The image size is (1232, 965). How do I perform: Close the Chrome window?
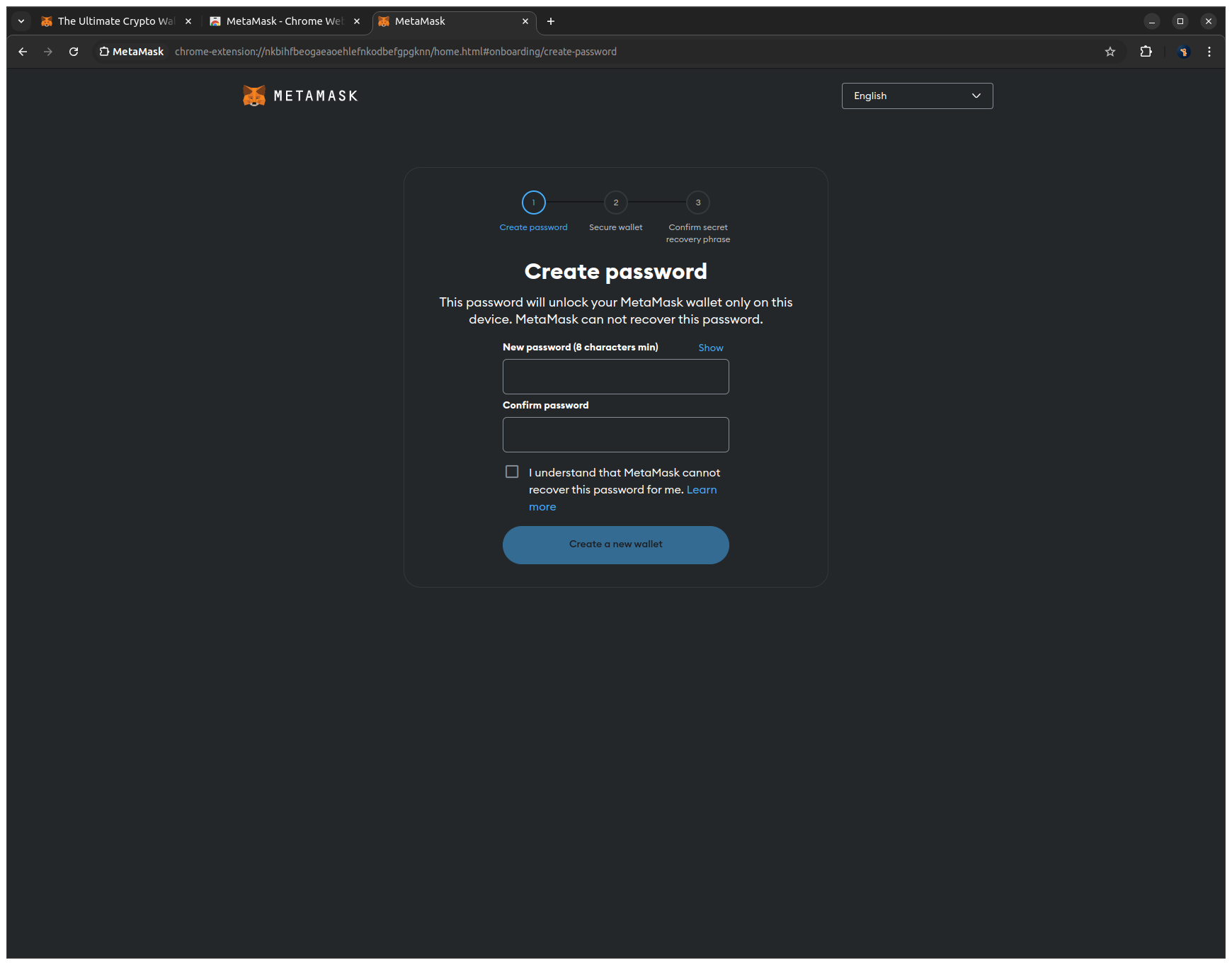(1209, 21)
